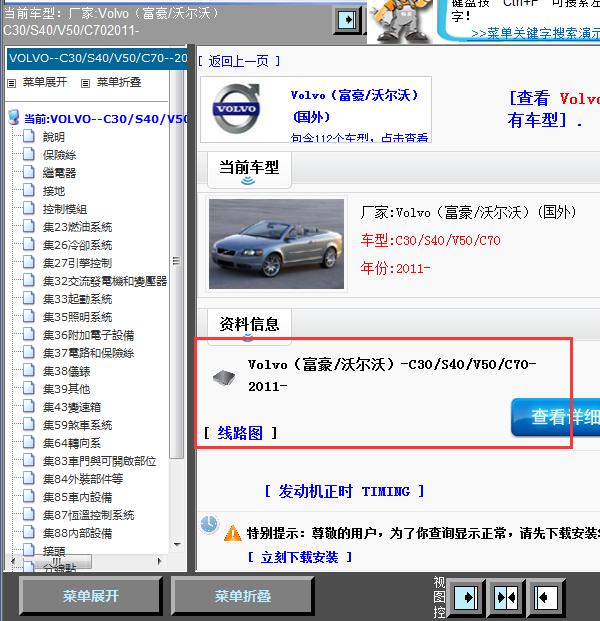This screenshot has width=600, height=621.
Task: Click the page icon beside 接地
Action: (29, 190)
